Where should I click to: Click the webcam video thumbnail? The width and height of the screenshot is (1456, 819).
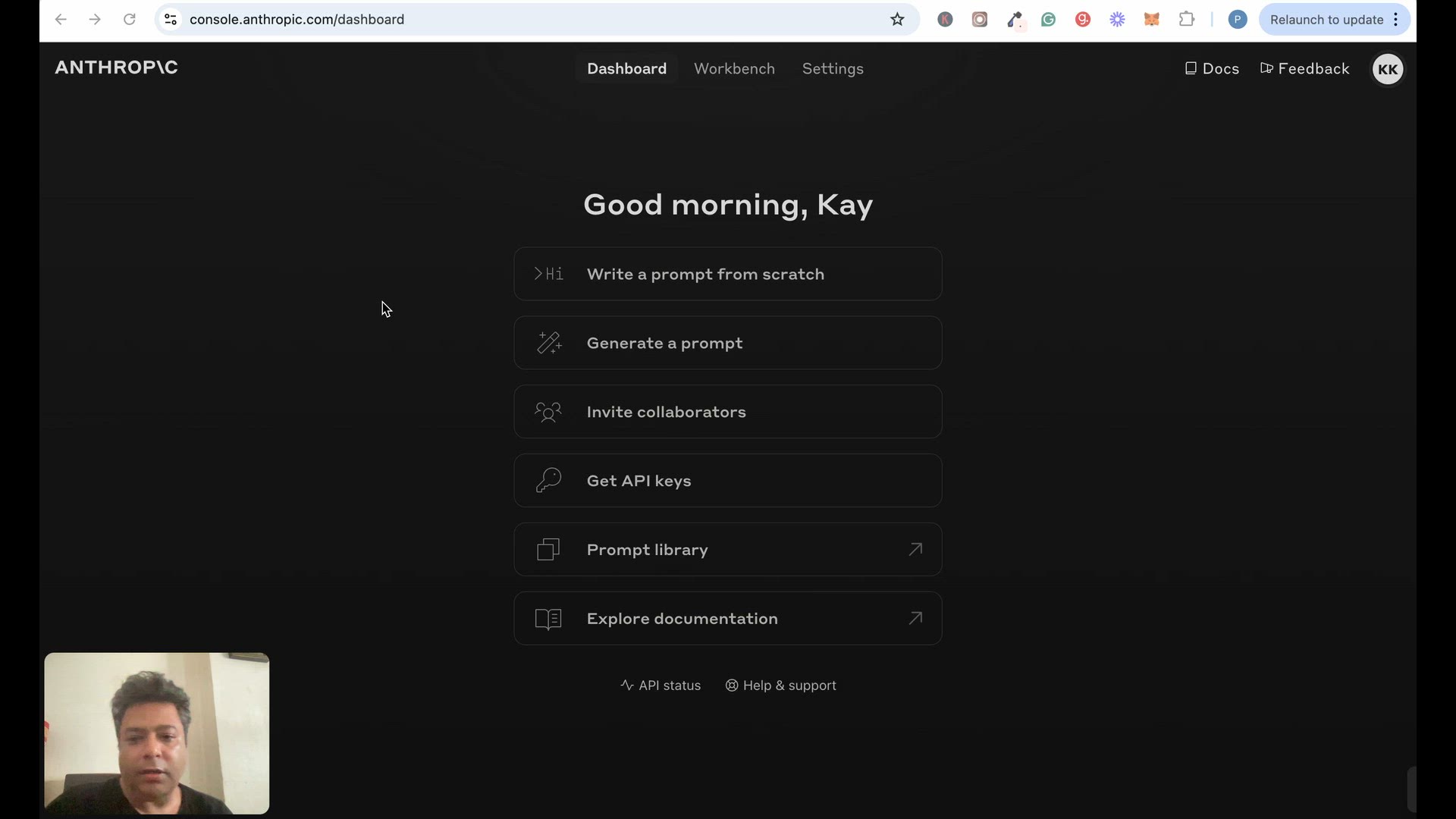157,733
